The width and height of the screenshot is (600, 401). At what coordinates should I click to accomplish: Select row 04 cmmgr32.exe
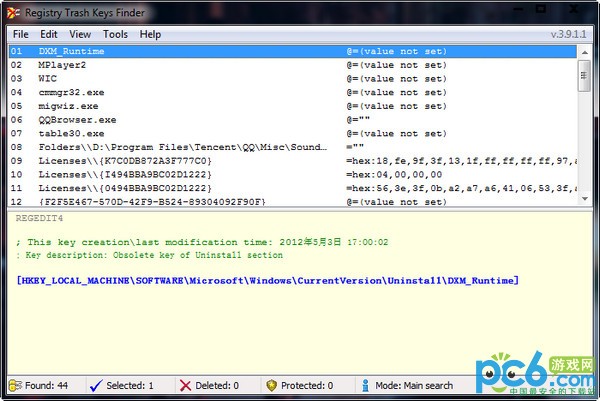293,93
